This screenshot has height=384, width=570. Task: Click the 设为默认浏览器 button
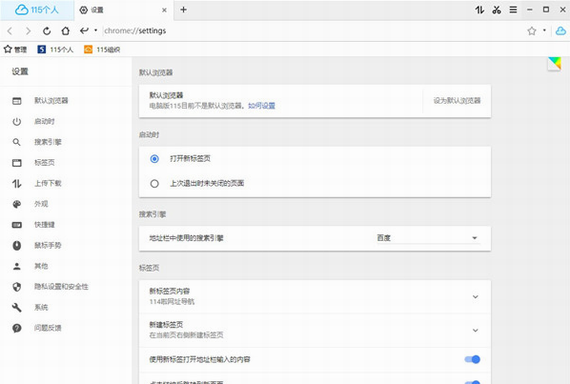click(x=457, y=100)
